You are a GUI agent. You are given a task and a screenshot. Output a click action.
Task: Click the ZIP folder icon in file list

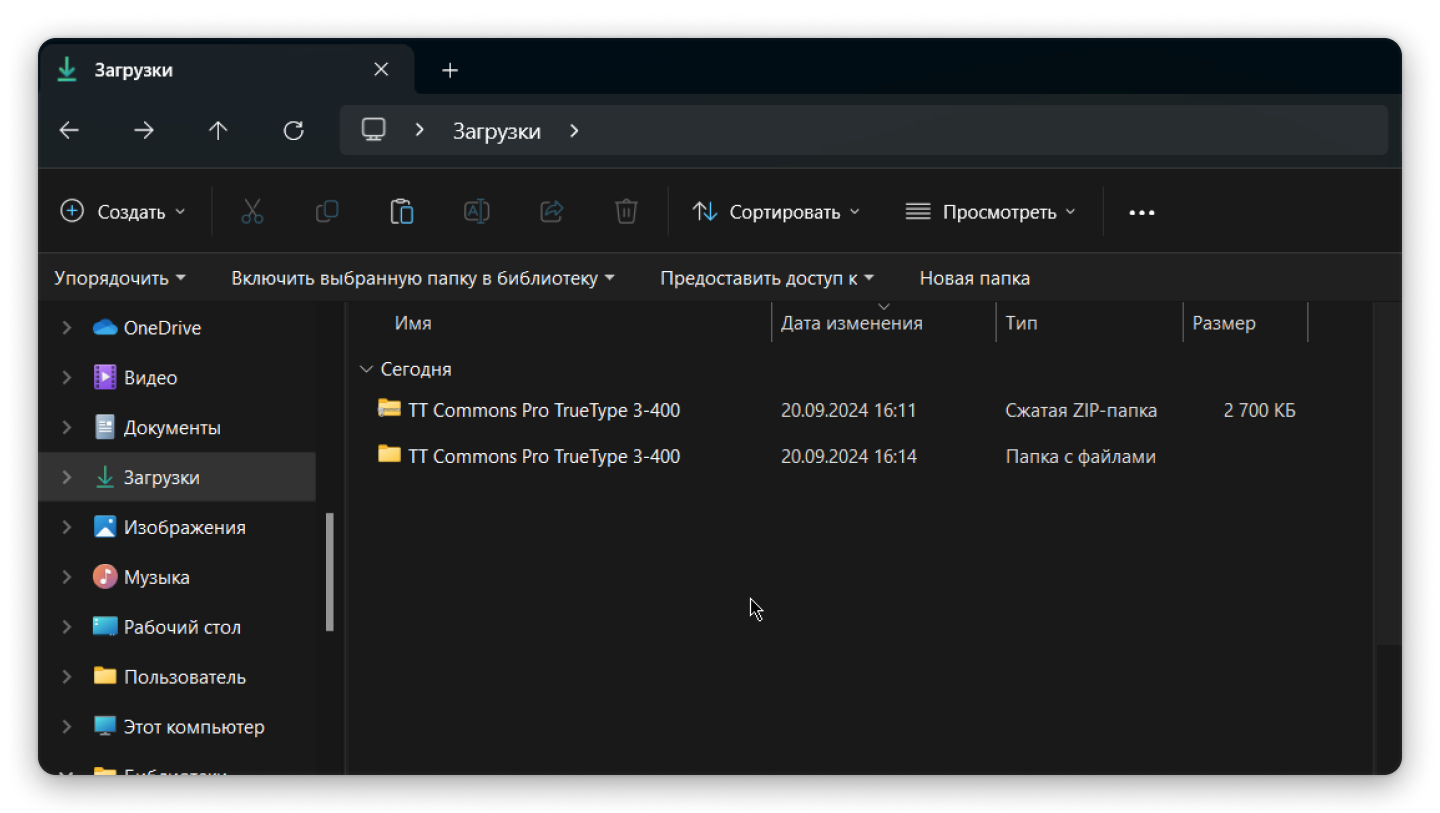tap(389, 408)
